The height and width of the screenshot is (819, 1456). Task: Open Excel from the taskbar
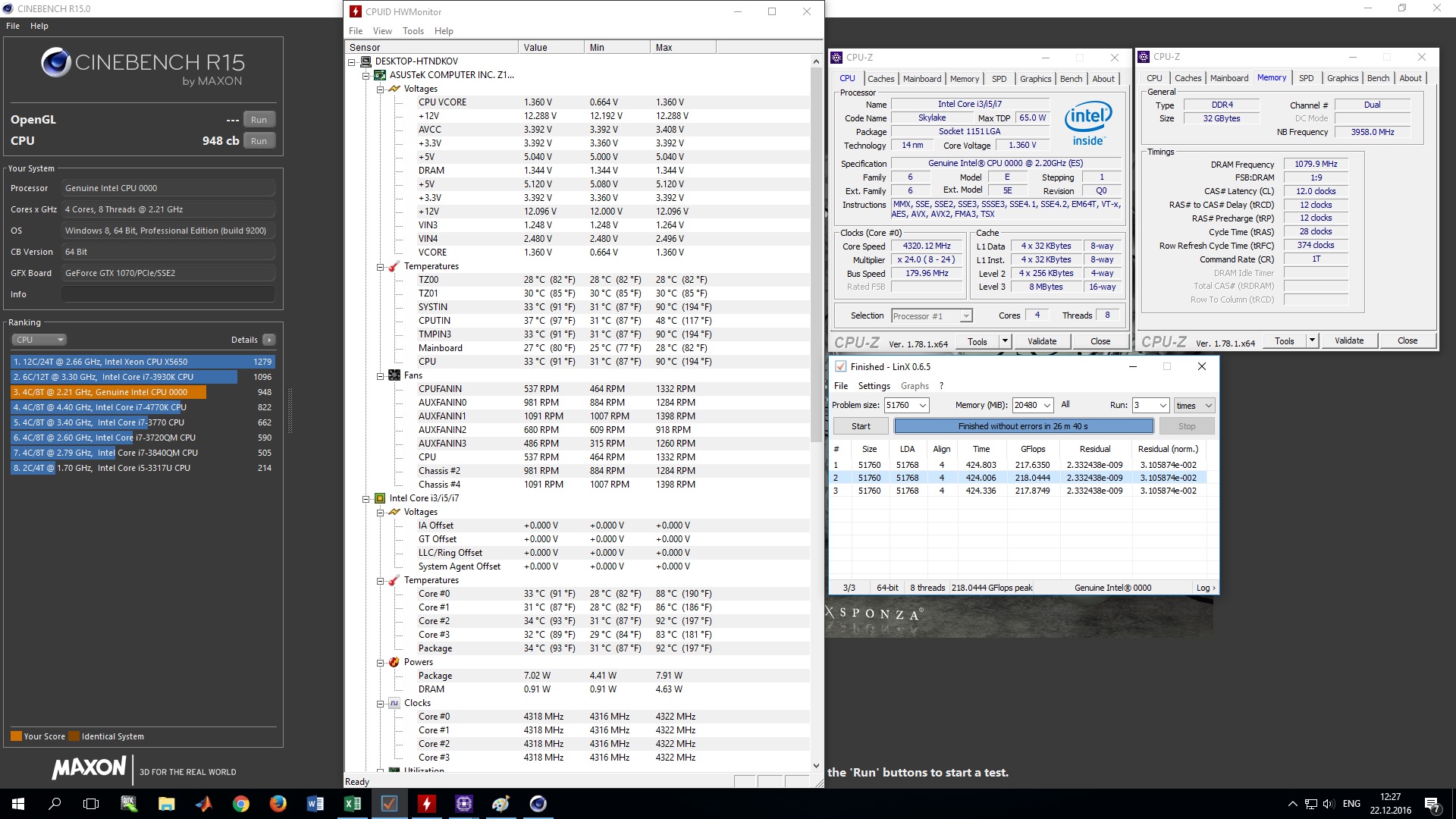353,804
